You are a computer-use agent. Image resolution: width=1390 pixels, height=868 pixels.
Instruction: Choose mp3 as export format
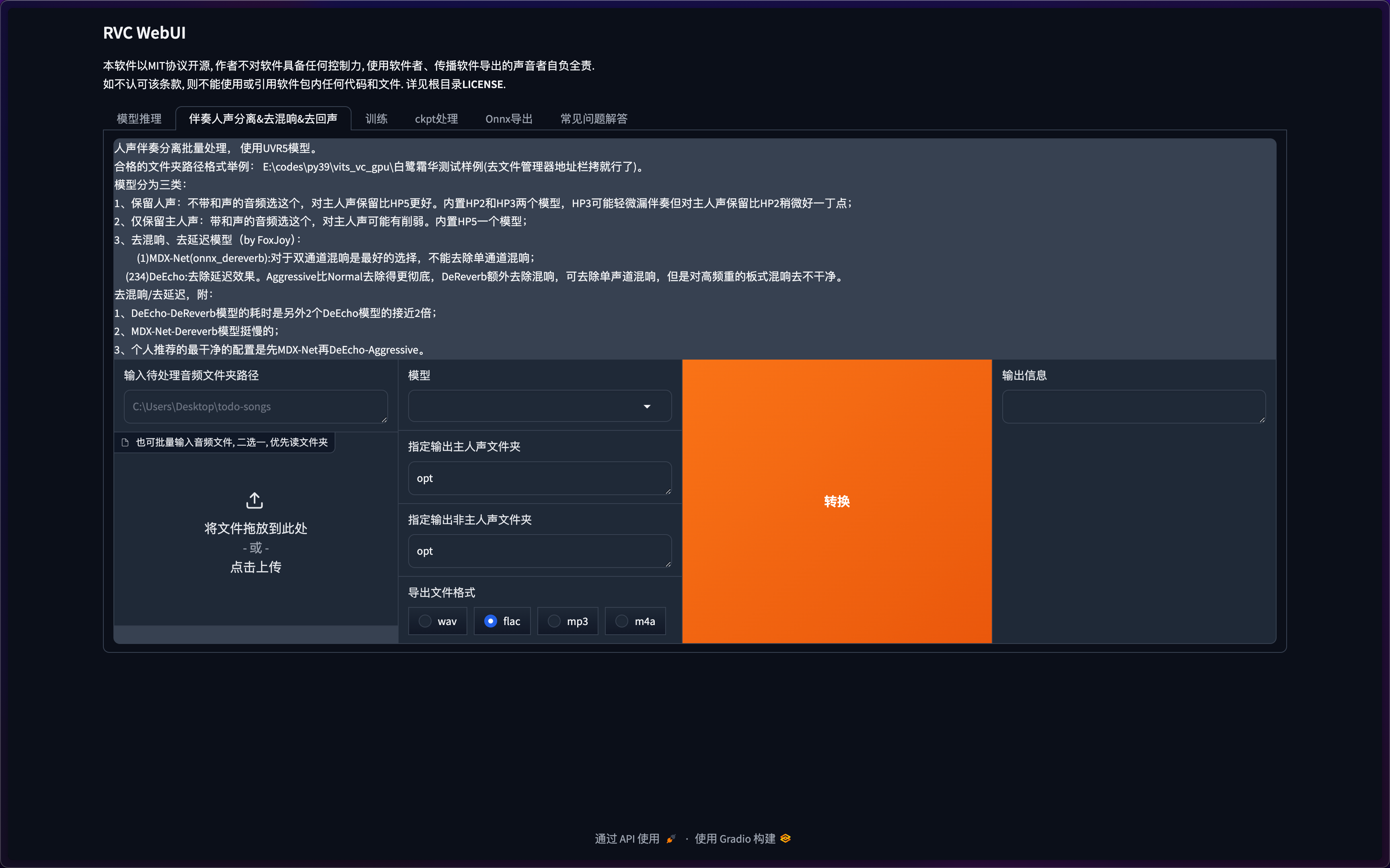[554, 621]
